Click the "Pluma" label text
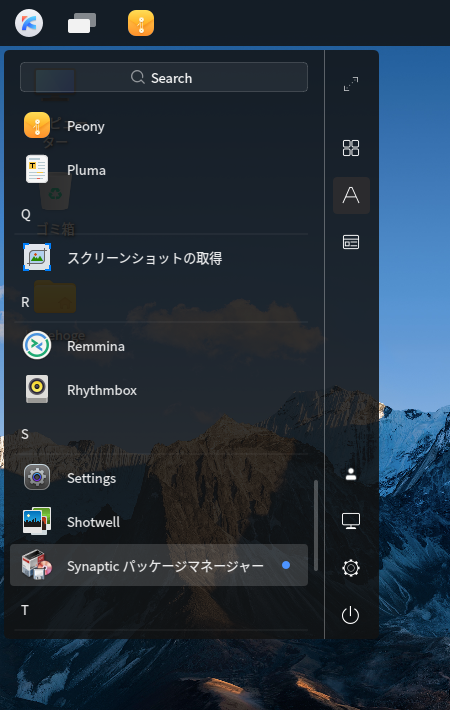The image size is (450, 710). point(86,170)
